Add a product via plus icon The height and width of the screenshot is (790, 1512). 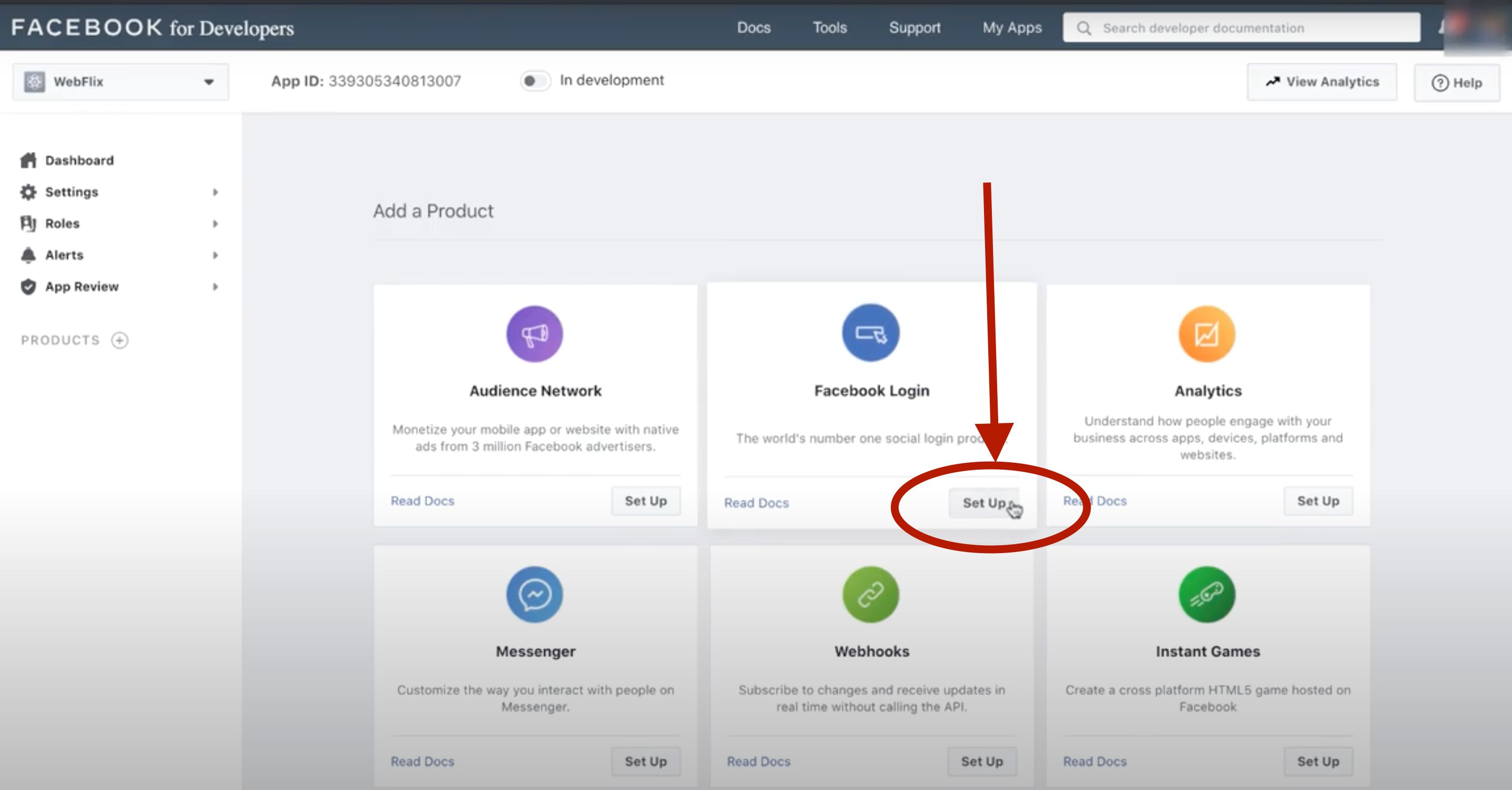(120, 340)
